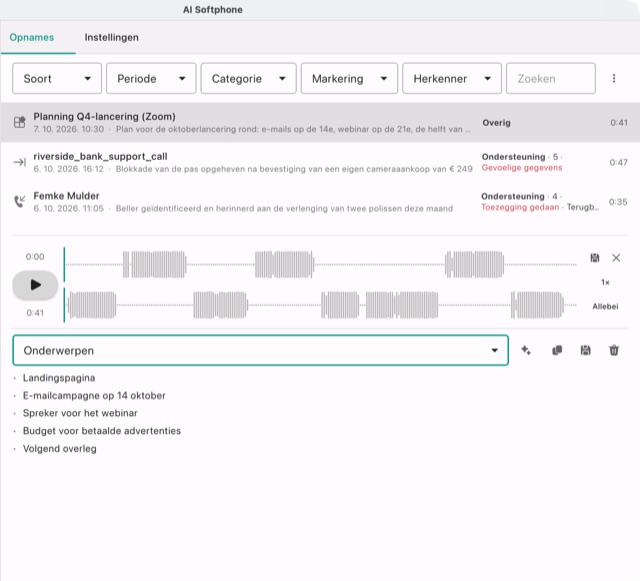640x581 pixels.
Task: Click the meeting icon of the Planning Q4-lancering row
Action: (x=20, y=122)
